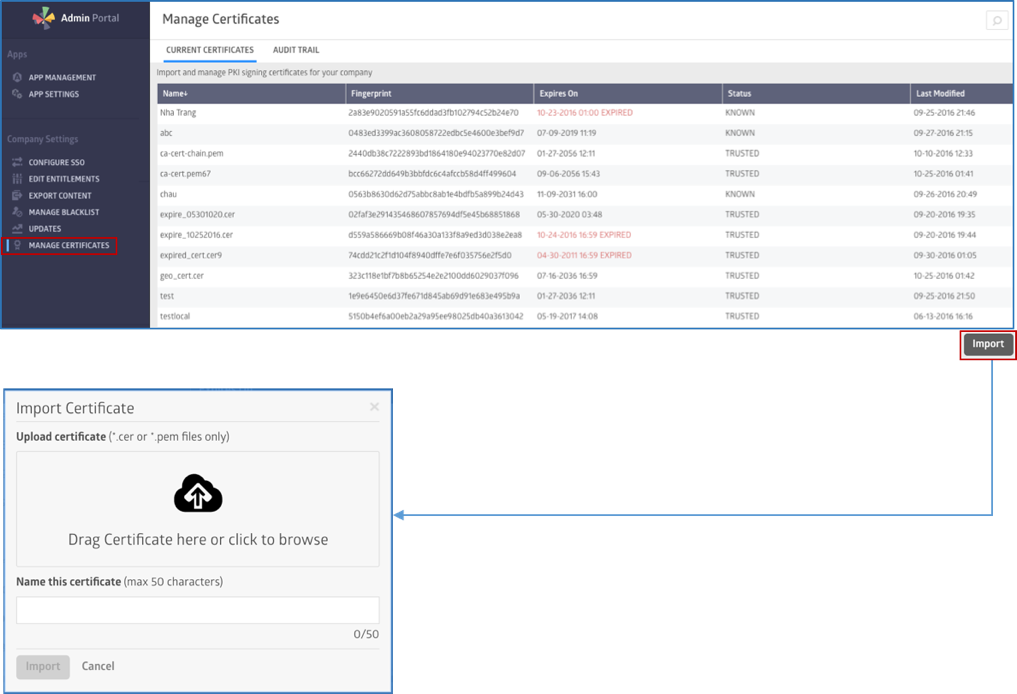
Task: Open search using the magnifier icon
Action: pos(996,20)
